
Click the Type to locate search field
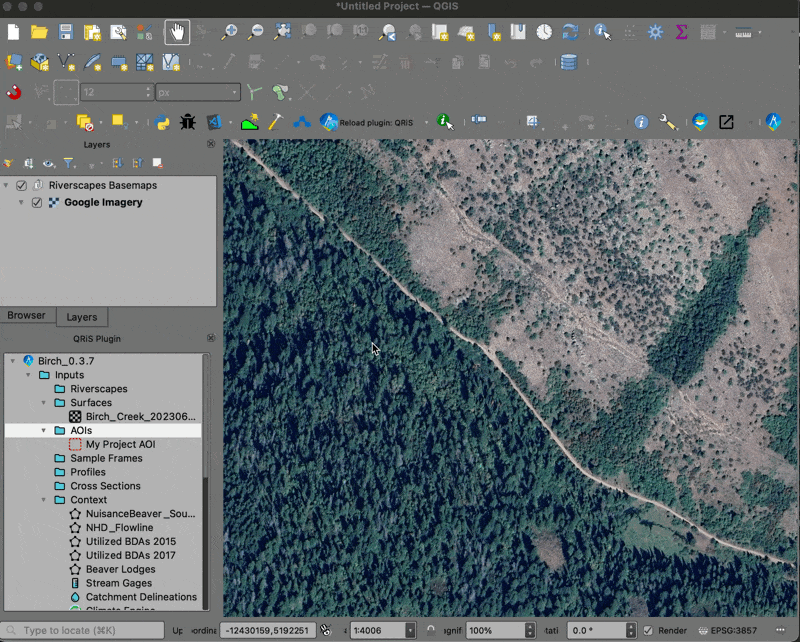[83, 631]
